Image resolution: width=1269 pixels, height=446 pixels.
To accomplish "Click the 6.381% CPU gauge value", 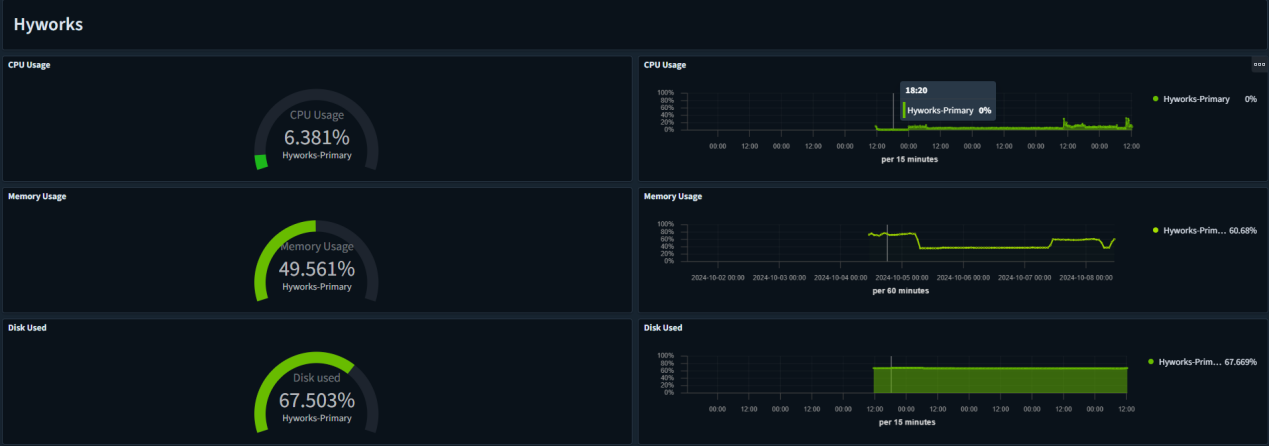I will 316,137.
